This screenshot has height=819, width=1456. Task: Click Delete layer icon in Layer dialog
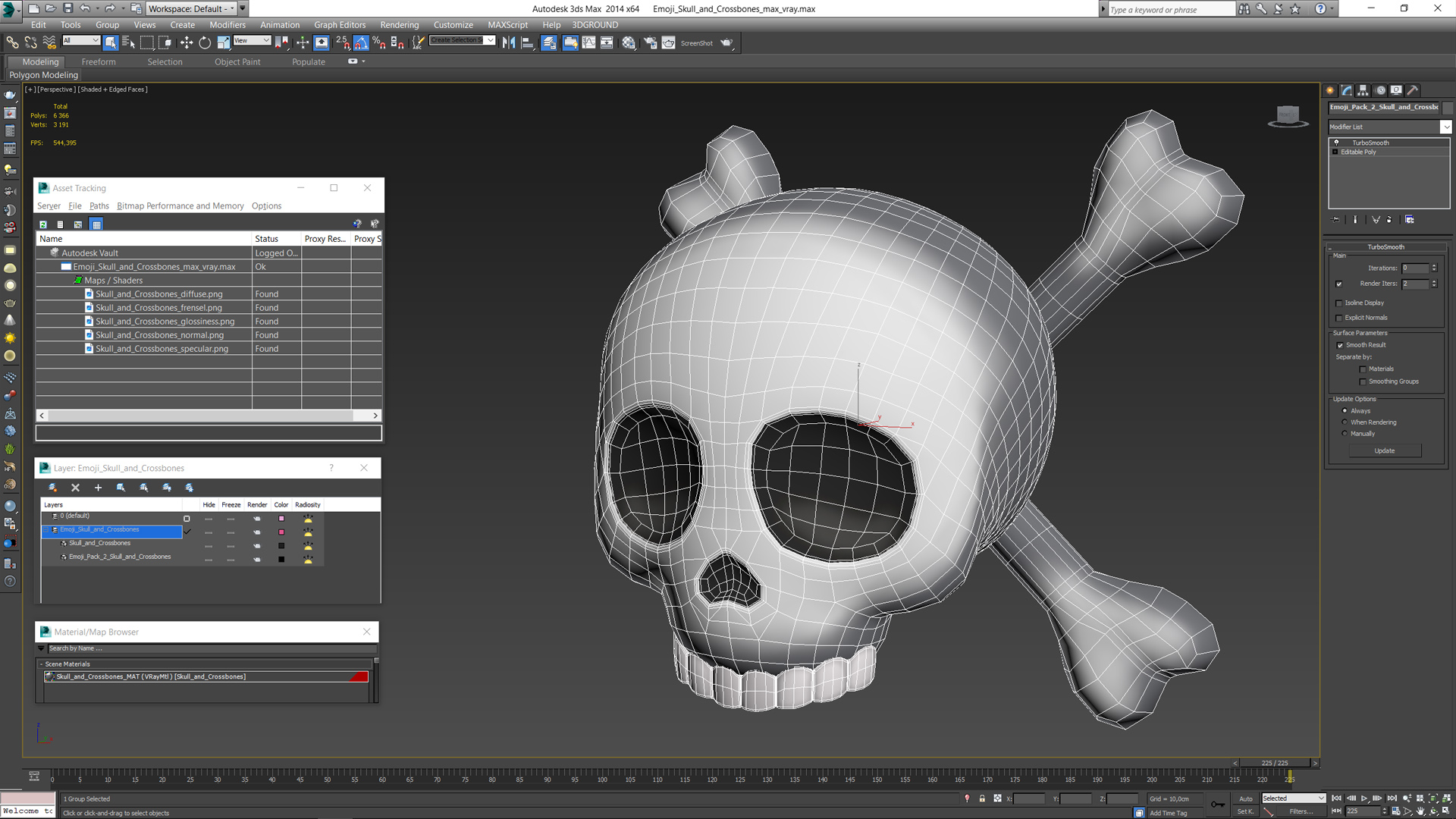[x=75, y=488]
